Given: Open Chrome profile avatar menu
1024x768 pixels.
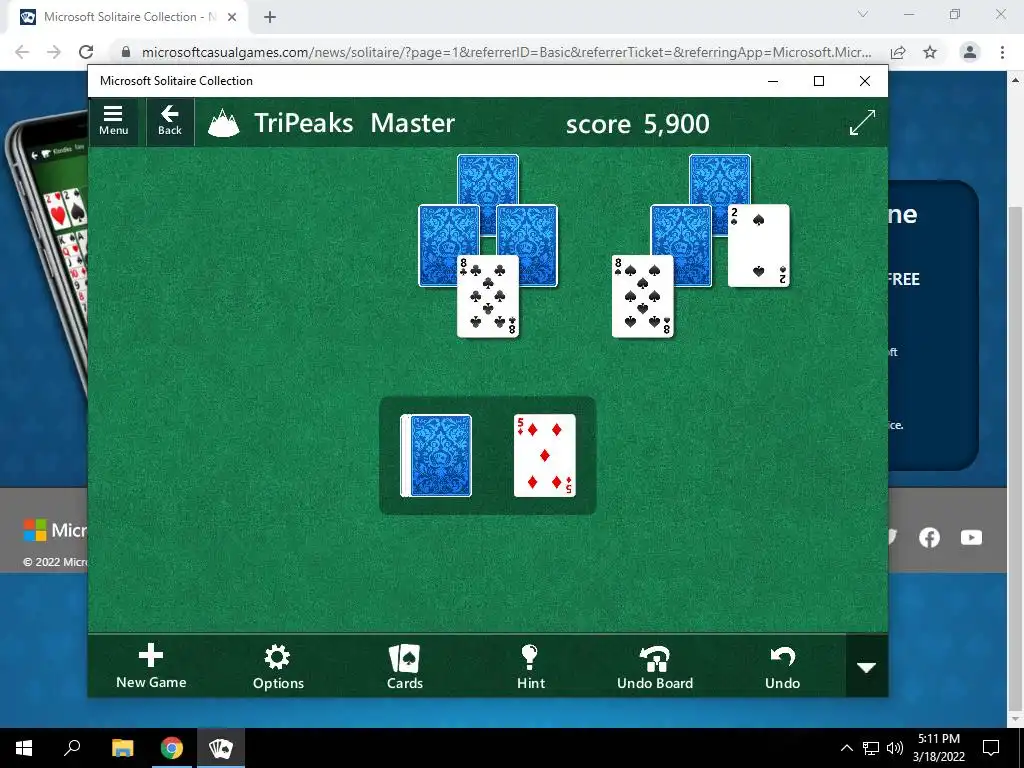Looking at the screenshot, I should 970,52.
